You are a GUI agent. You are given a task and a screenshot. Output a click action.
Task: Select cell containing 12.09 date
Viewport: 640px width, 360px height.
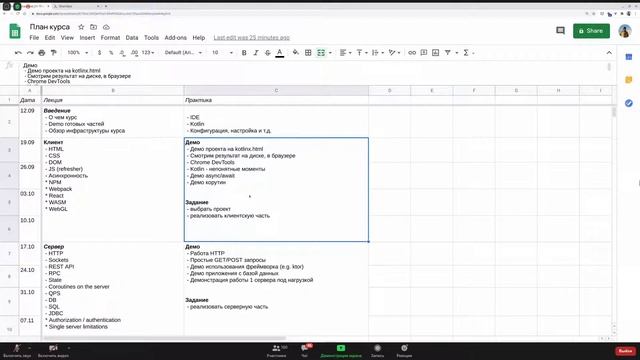pyautogui.click(x=30, y=122)
